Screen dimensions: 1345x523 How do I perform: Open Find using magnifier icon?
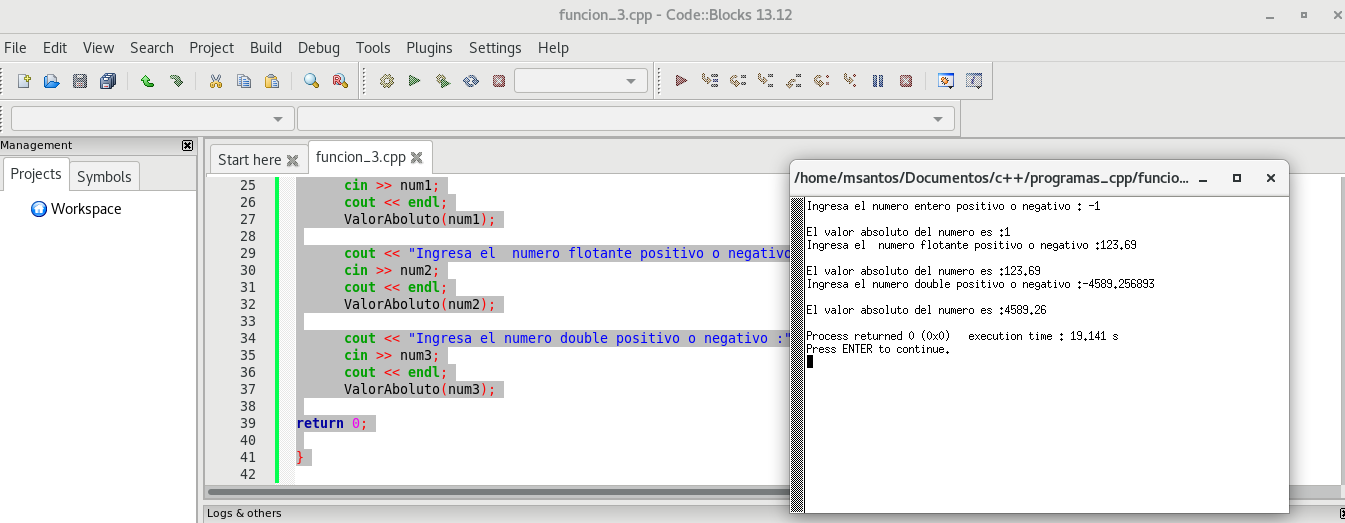(311, 81)
